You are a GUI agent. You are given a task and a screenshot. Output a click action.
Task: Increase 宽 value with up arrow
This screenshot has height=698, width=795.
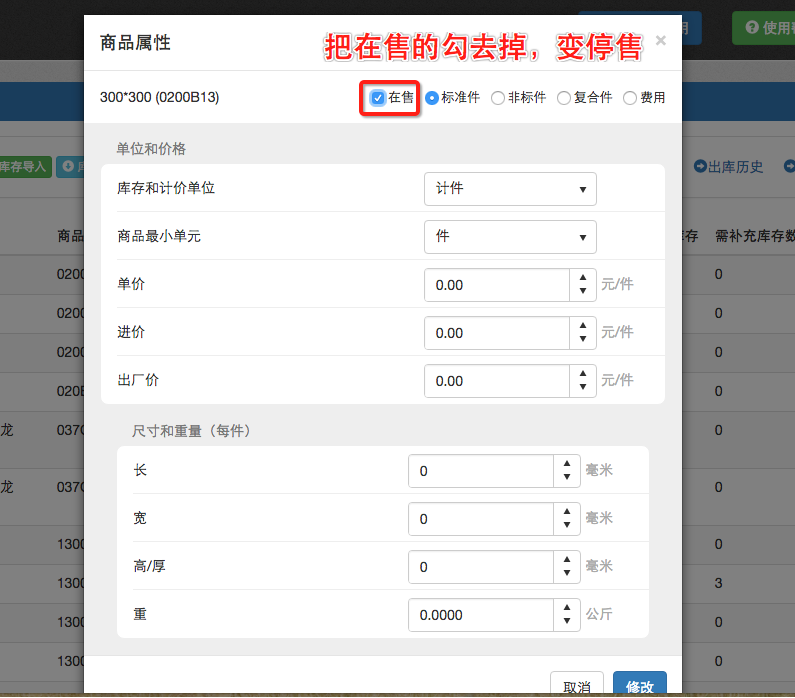click(x=567, y=511)
